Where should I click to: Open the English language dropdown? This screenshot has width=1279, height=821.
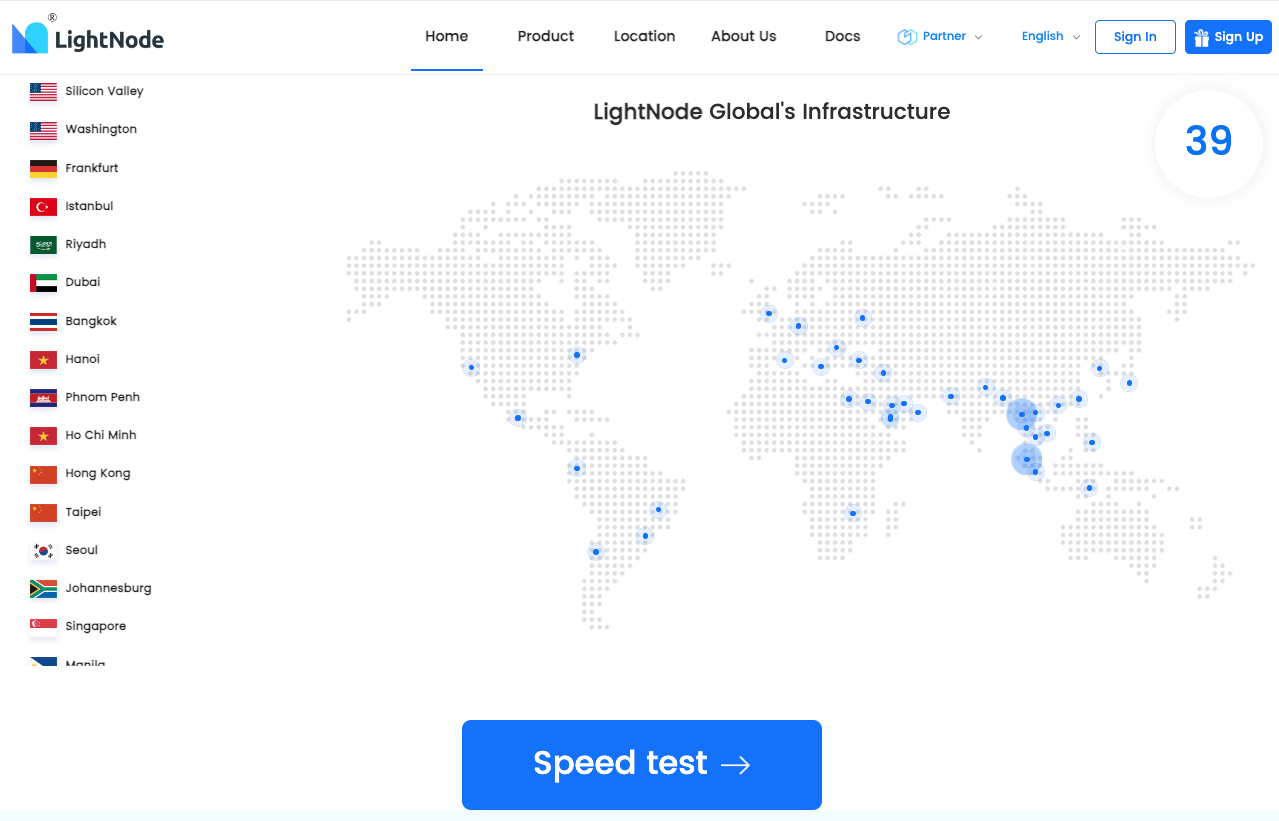(1040, 36)
